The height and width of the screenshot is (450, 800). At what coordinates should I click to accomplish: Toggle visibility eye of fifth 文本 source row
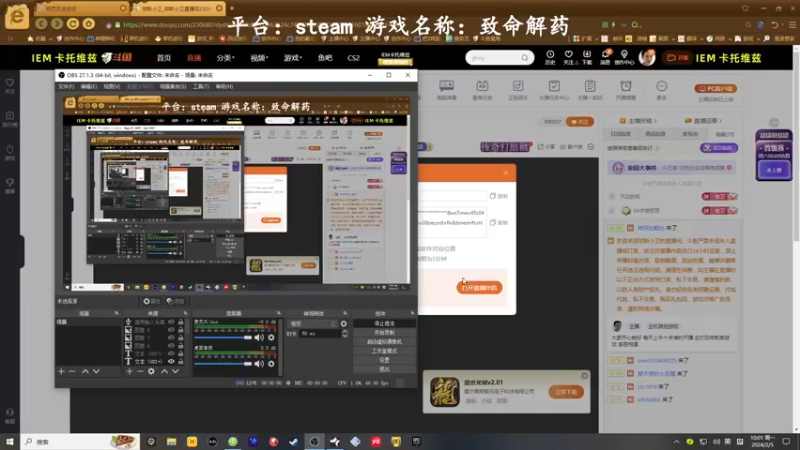(x=171, y=354)
